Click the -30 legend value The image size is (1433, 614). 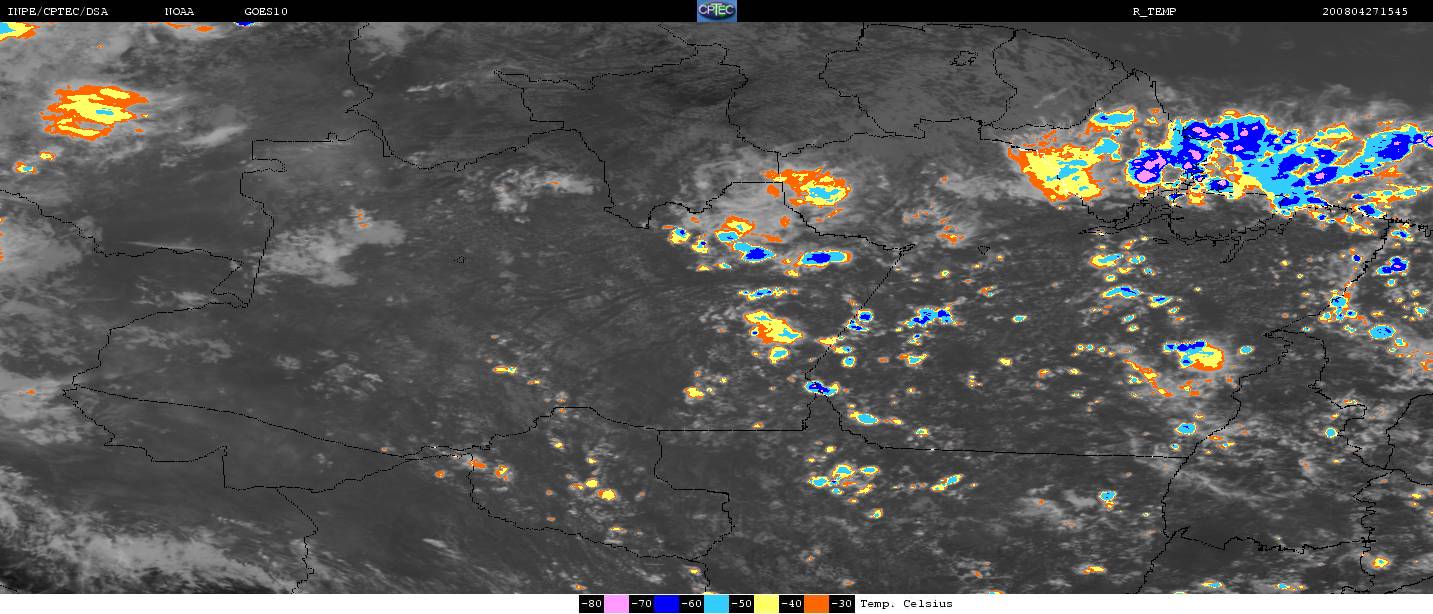coord(842,604)
